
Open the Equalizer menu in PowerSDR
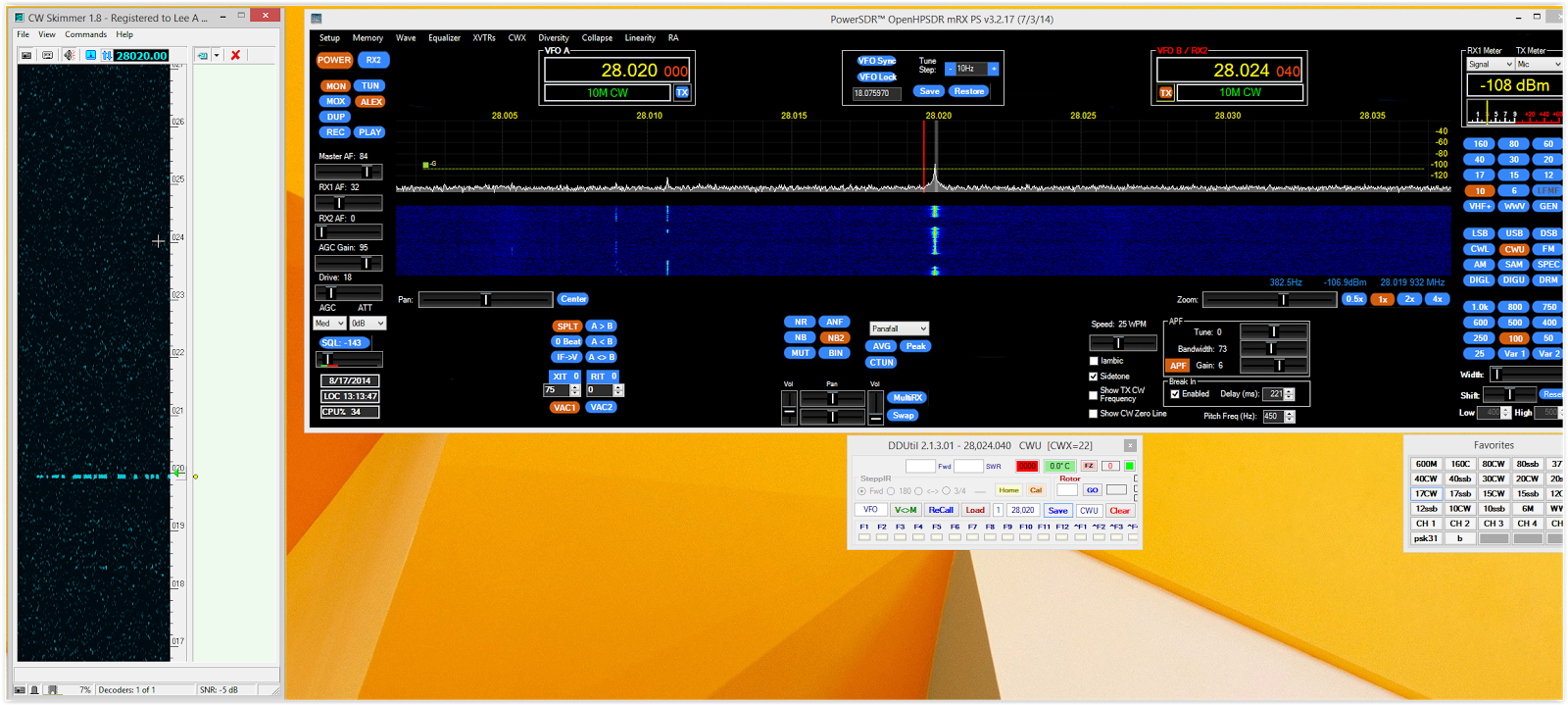[x=444, y=38]
